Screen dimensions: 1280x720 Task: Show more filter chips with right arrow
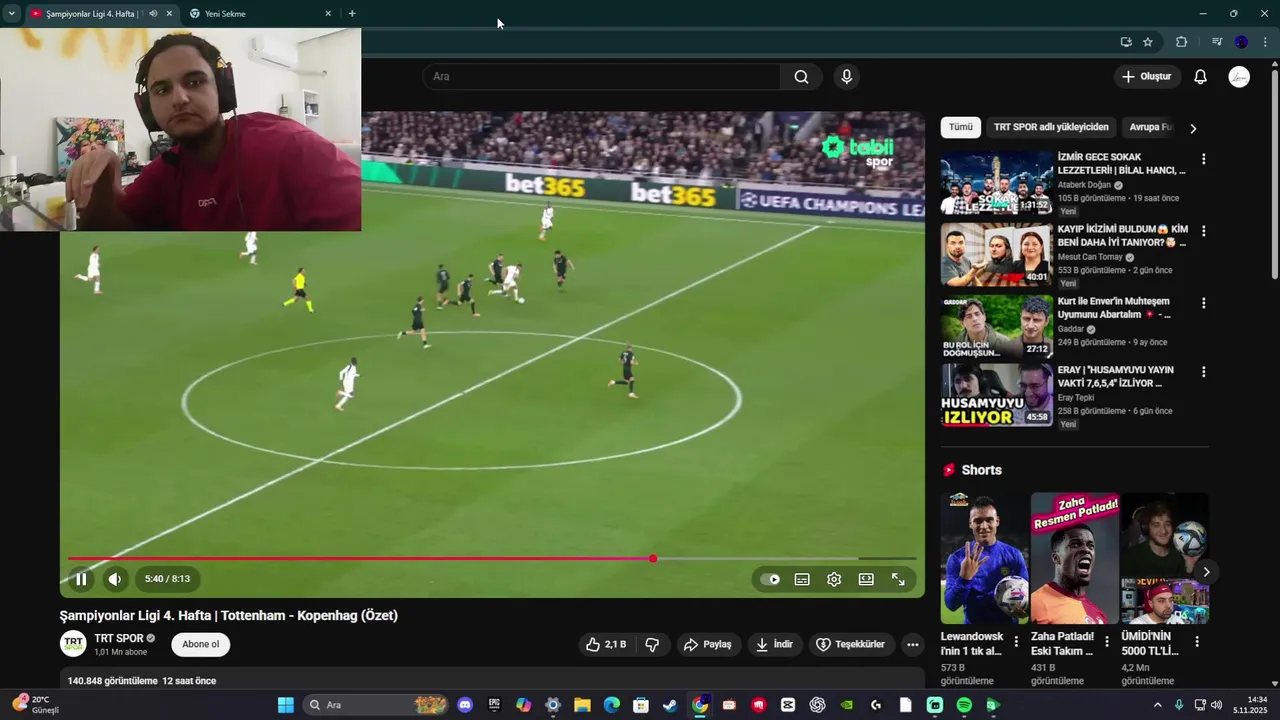(x=1192, y=128)
